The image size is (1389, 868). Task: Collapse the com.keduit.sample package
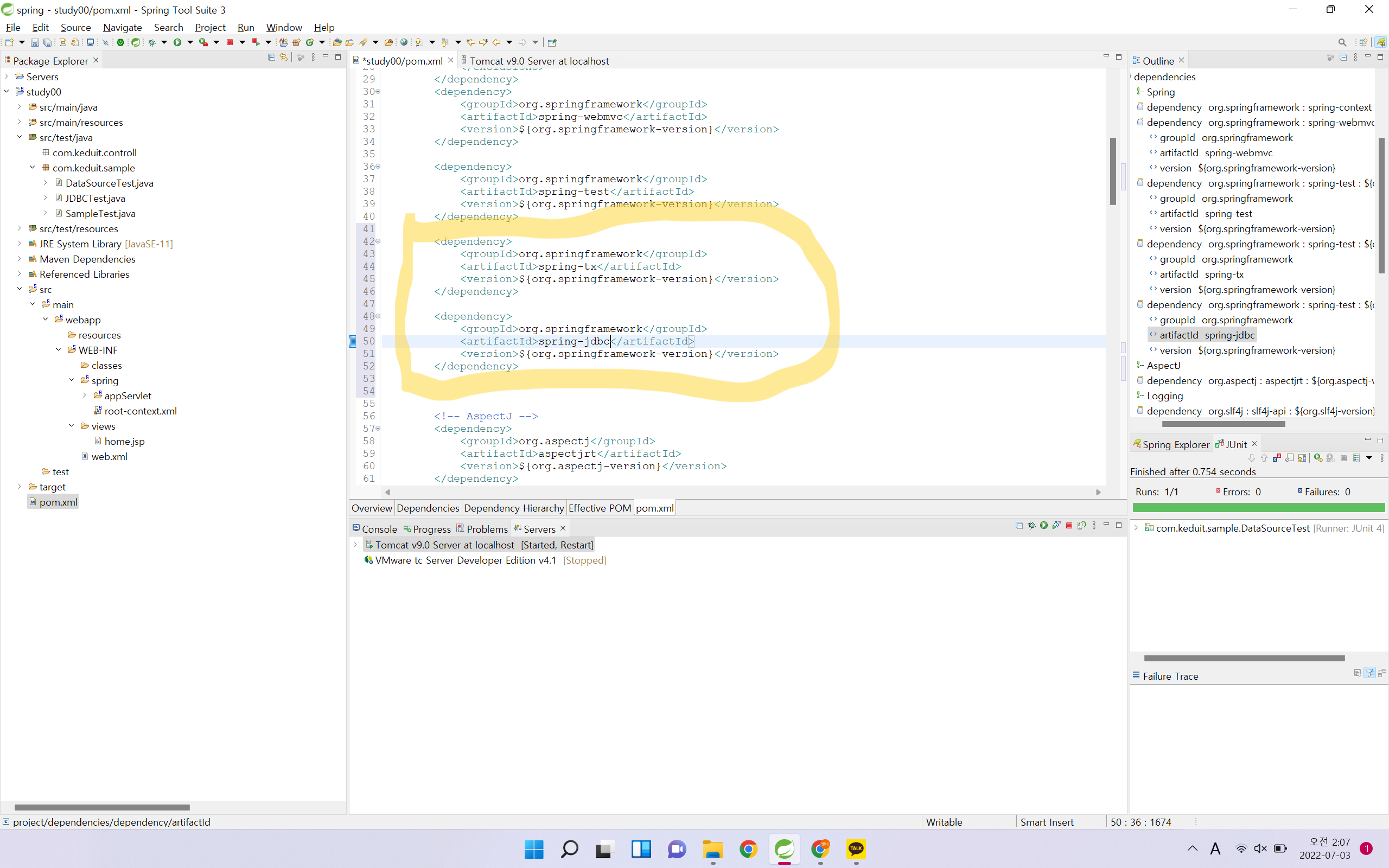(x=32, y=168)
